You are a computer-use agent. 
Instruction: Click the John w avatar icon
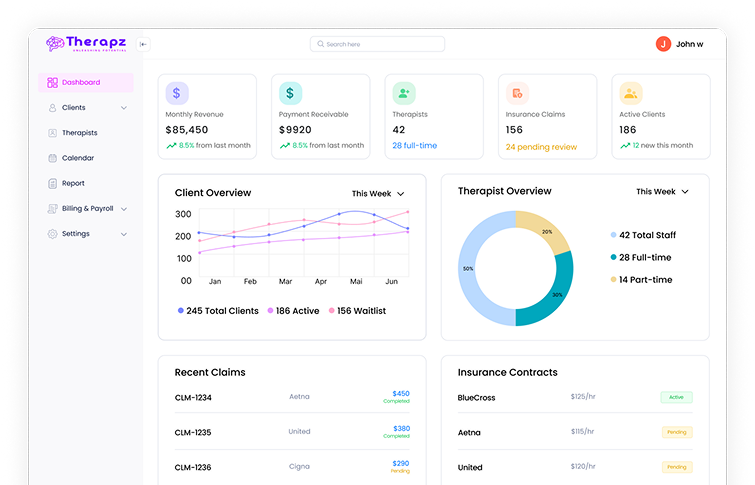click(663, 44)
